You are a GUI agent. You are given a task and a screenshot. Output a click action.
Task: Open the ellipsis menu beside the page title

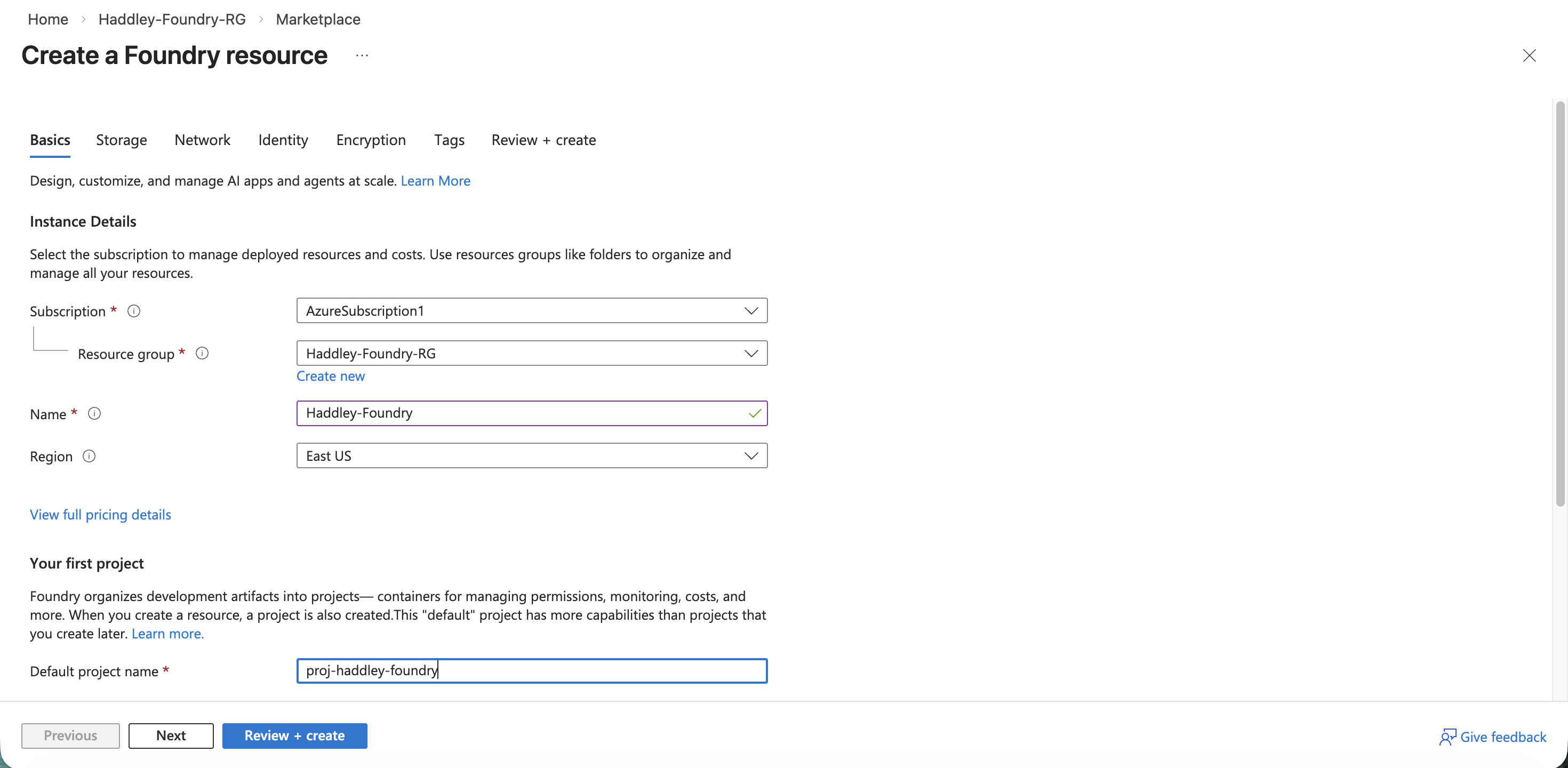coord(362,55)
